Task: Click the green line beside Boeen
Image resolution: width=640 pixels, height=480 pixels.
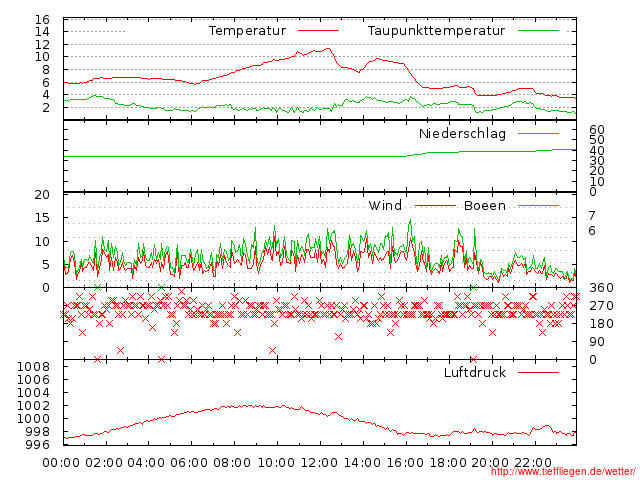Action: point(538,205)
